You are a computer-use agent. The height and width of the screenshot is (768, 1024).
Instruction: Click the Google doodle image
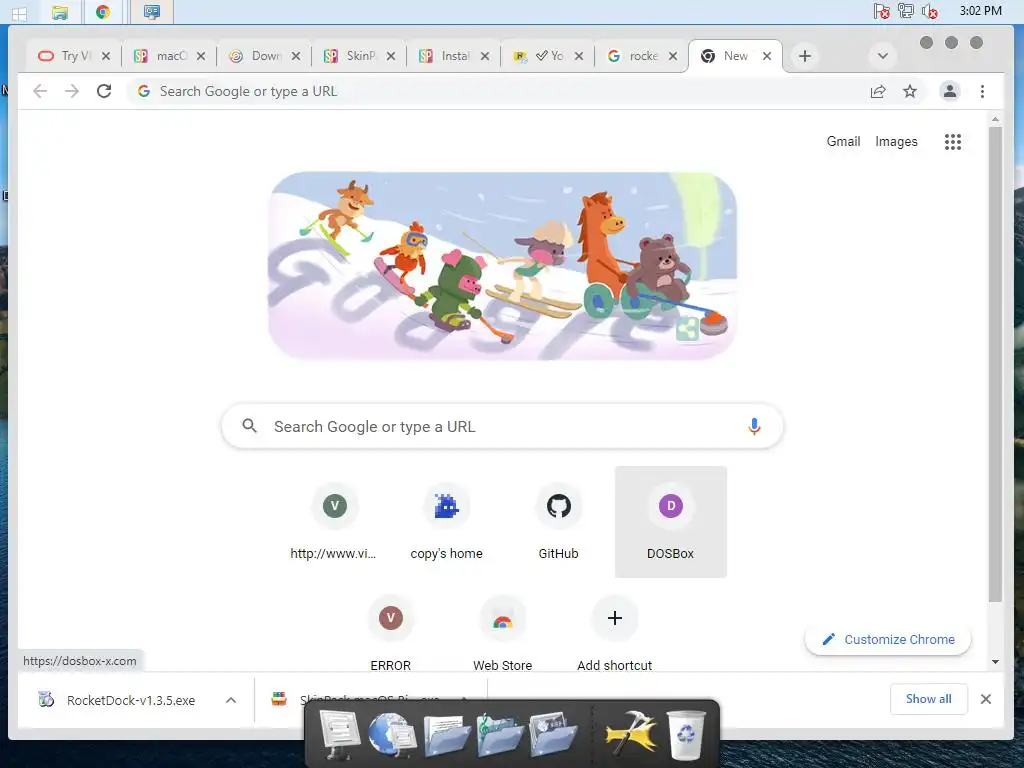(503, 266)
